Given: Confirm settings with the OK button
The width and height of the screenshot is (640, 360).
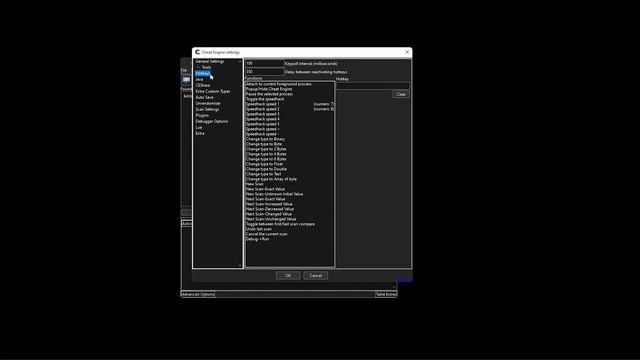Looking at the screenshot, I should tap(288, 276).
